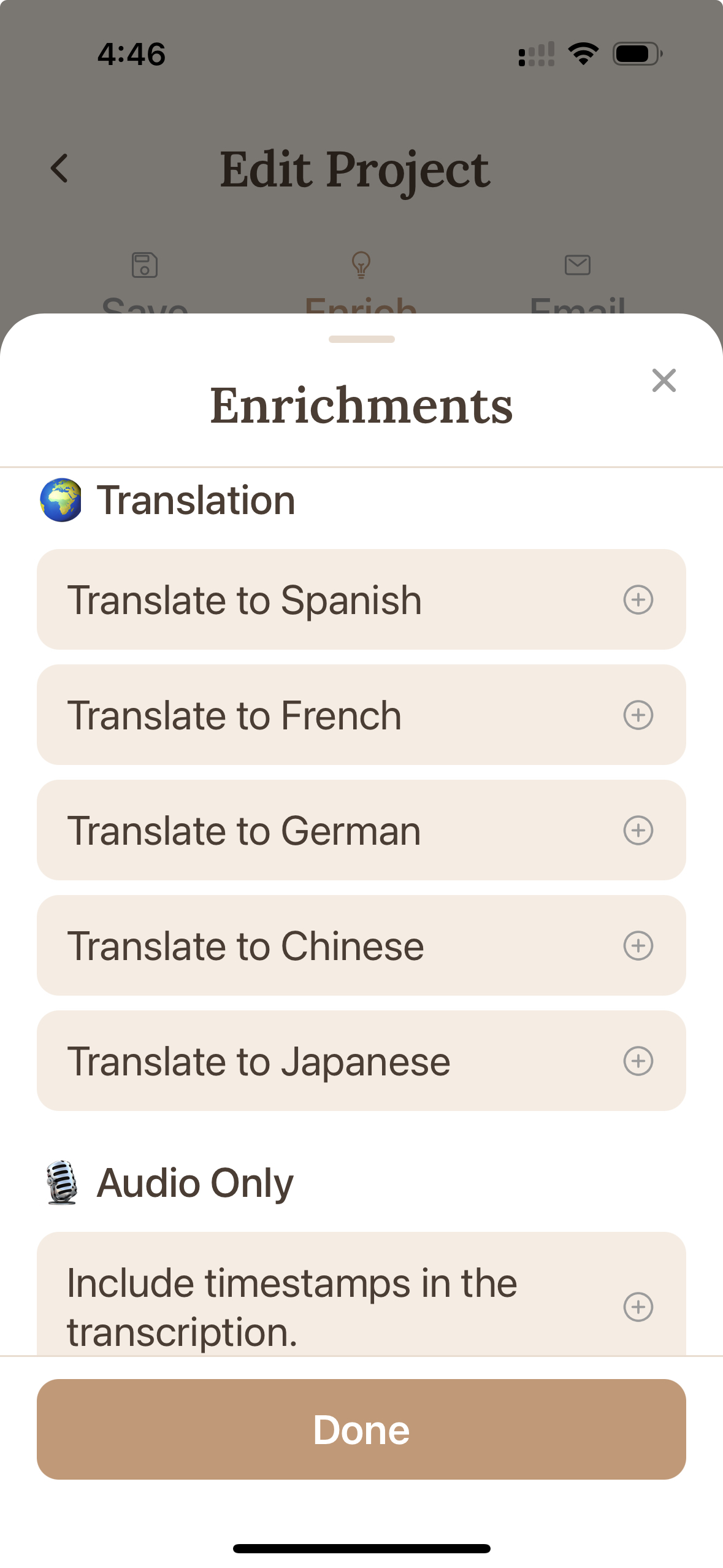Tap the sheet drag handle
Viewport: 723px width, 1568px height.
[361, 339]
